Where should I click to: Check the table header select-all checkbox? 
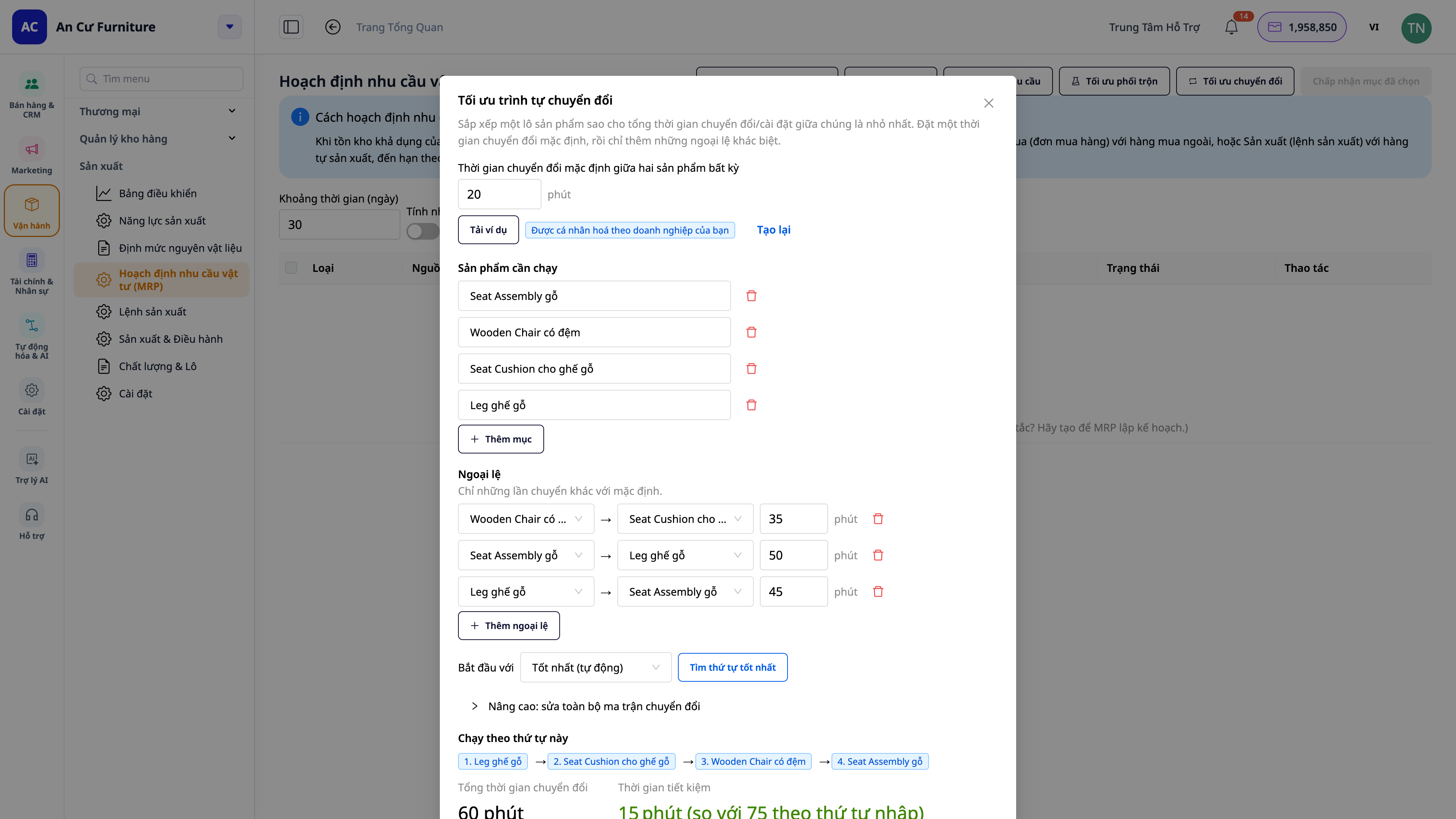coord(291,268)
